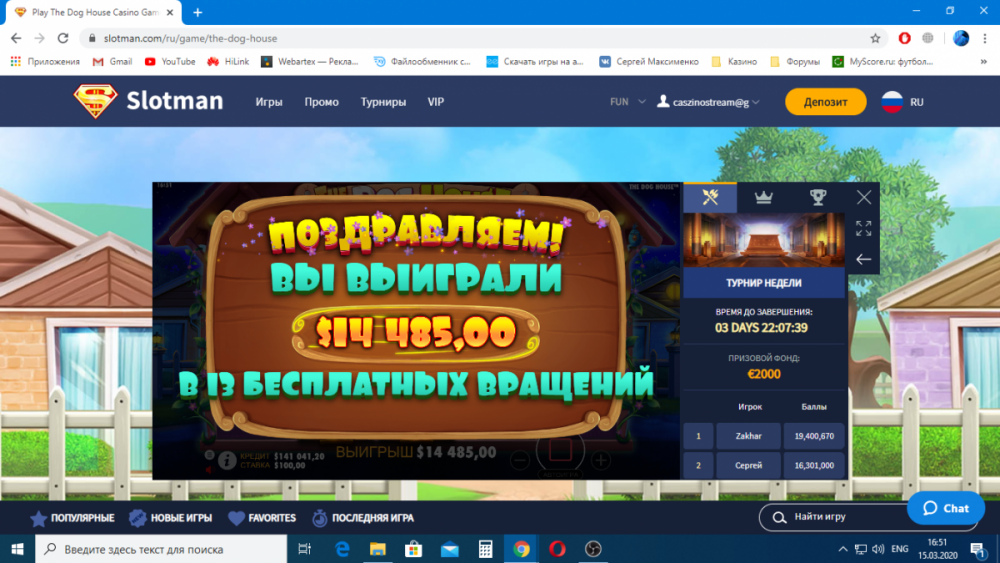Open File Explorer from taskbar
Image resolution: width=1000 pixels, height=563 pixels.
pyautogui.click(x=378, y=549)
